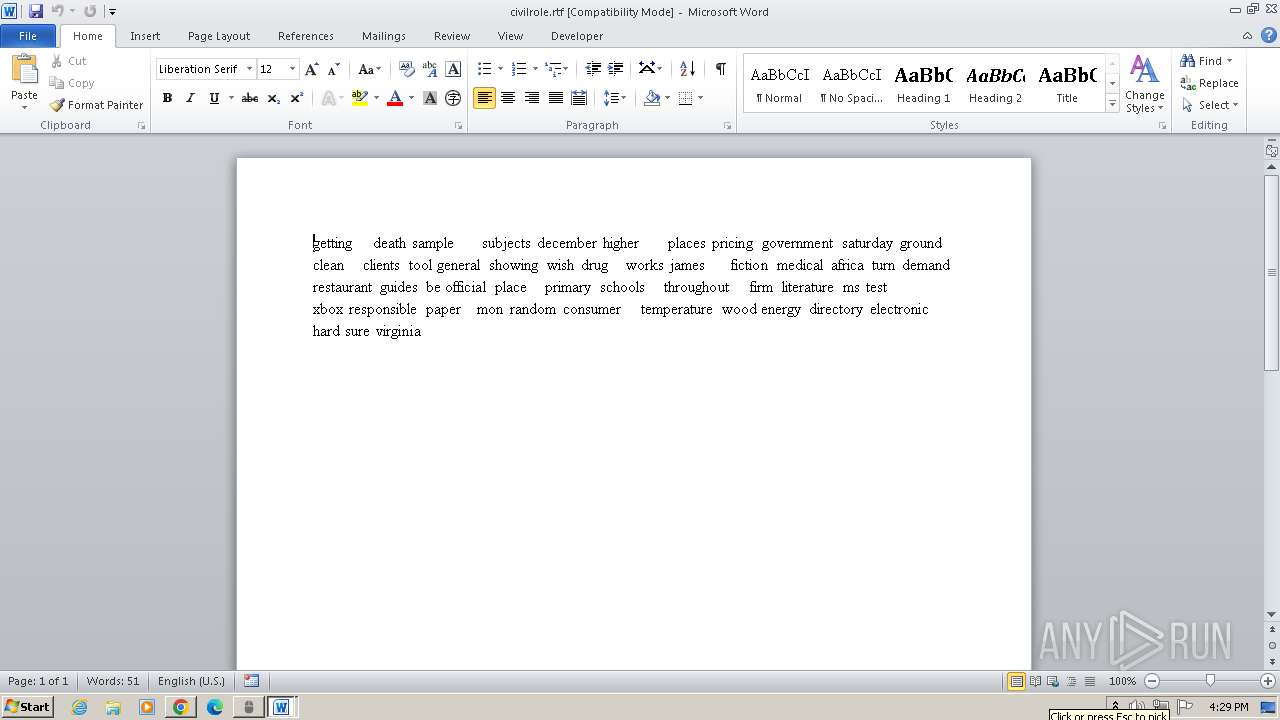1280x720 pixels.
Task: Click the Increase Indent icon
Action: (x=616, y=69)
